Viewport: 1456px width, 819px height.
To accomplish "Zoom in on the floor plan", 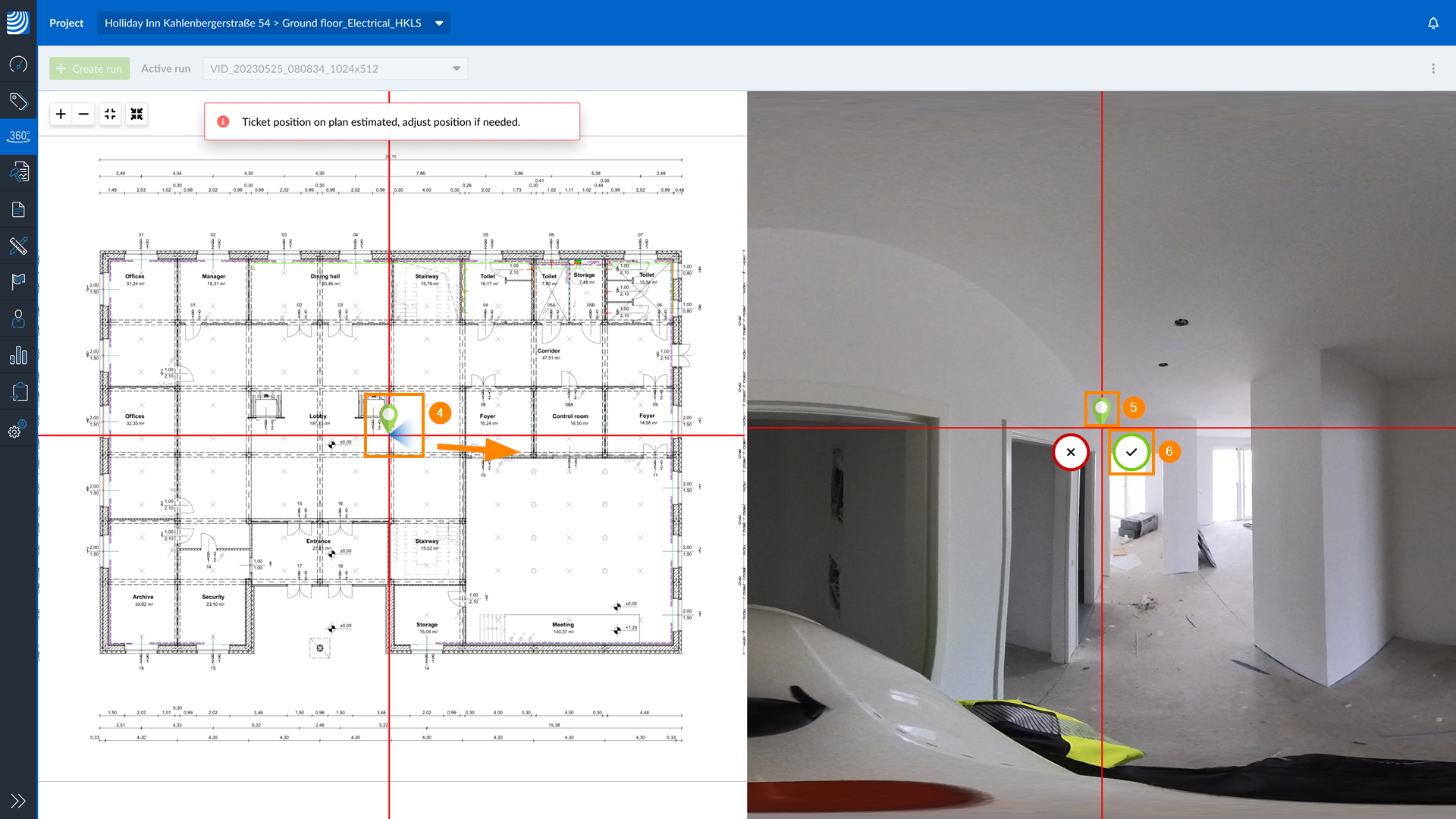I will 61,114.
